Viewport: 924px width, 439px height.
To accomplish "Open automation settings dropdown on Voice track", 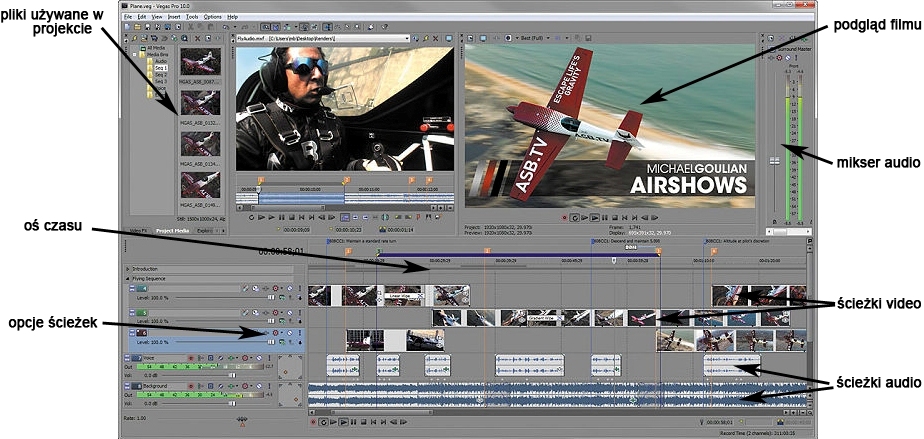I will click(251, 358).
